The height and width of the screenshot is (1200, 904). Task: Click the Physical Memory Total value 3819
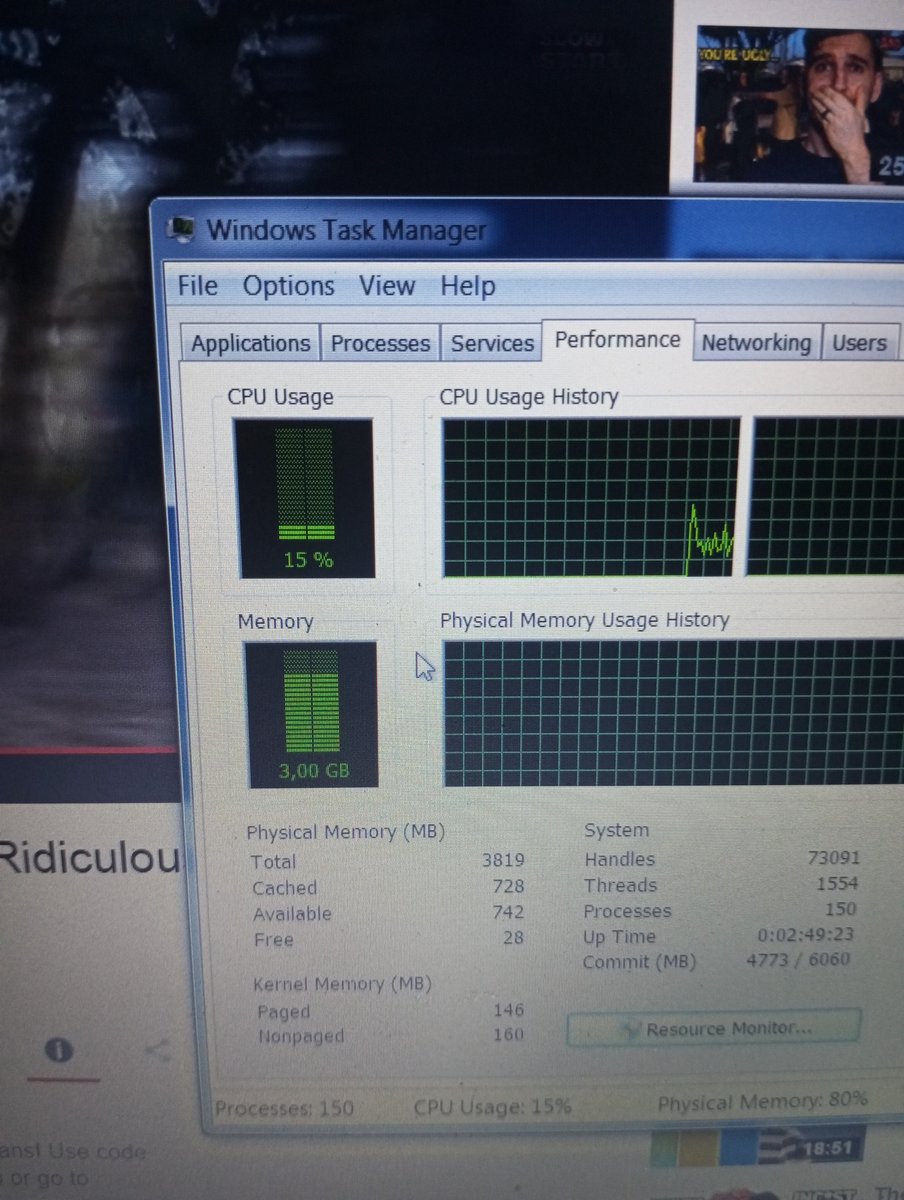(x=503, y=860)
